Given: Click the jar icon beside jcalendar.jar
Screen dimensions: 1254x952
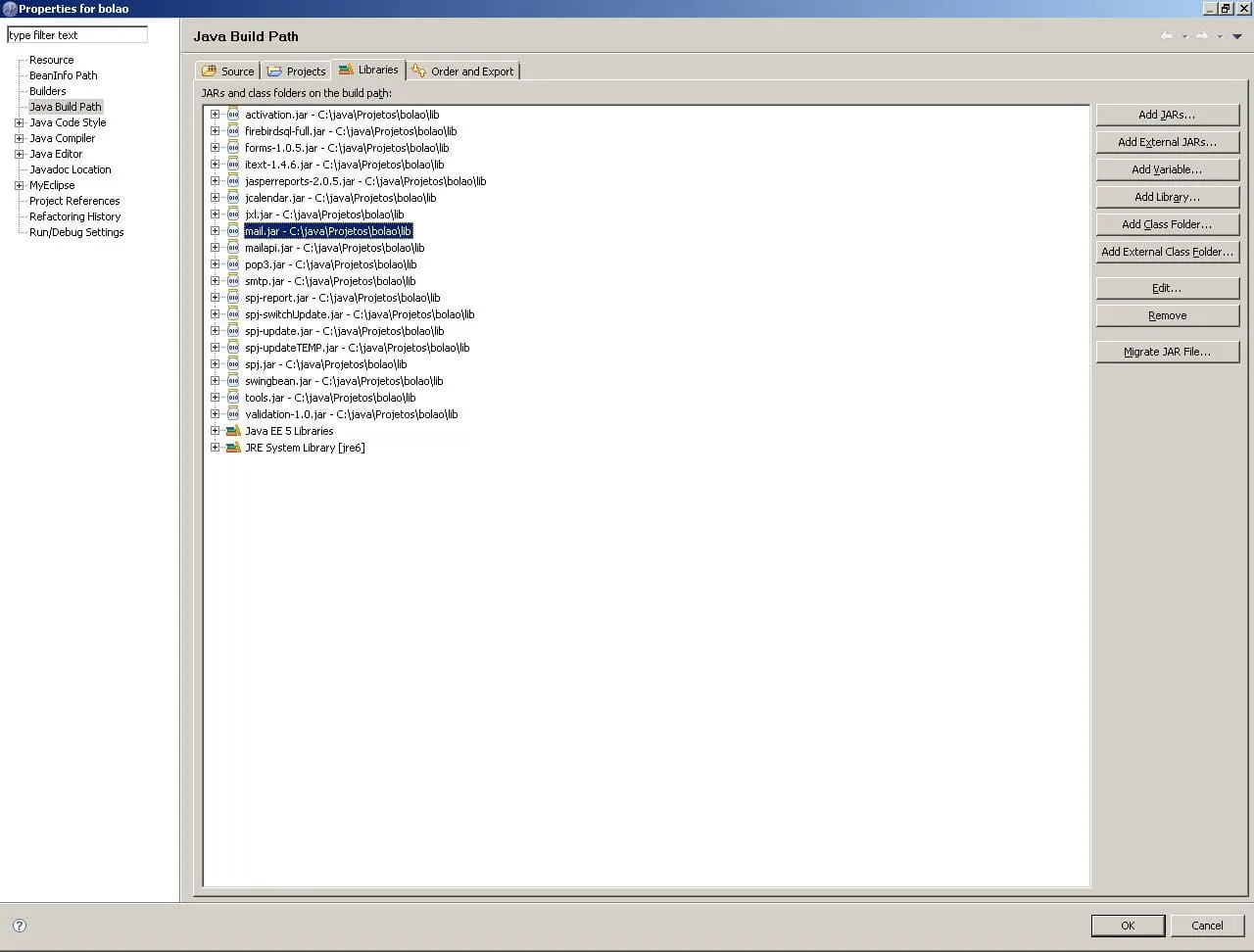Looking at the screenshot, I should [x=233, y=198].
